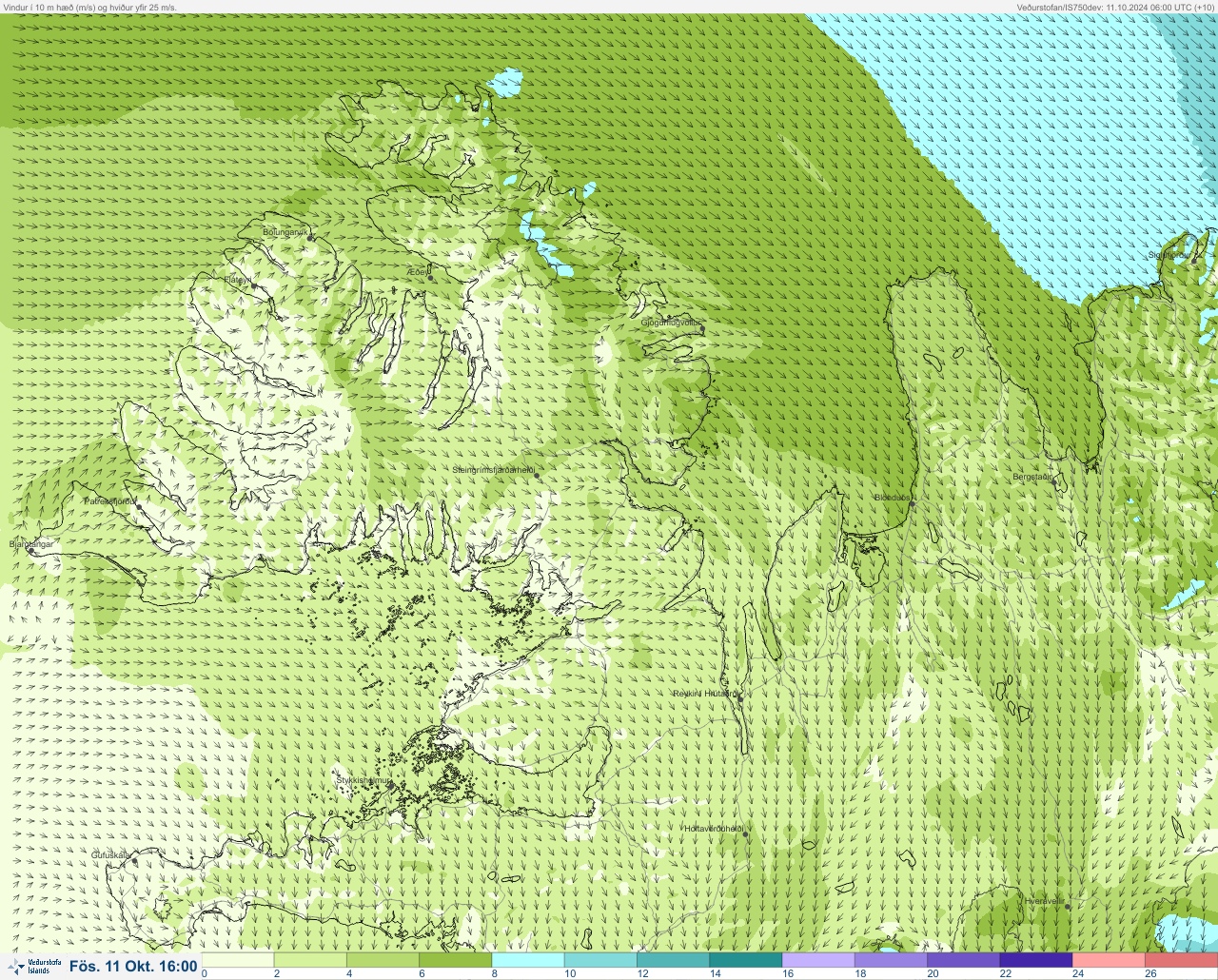Click the legend value 26
Screen dimensions: 1218x980
[x=1150, y=973]
